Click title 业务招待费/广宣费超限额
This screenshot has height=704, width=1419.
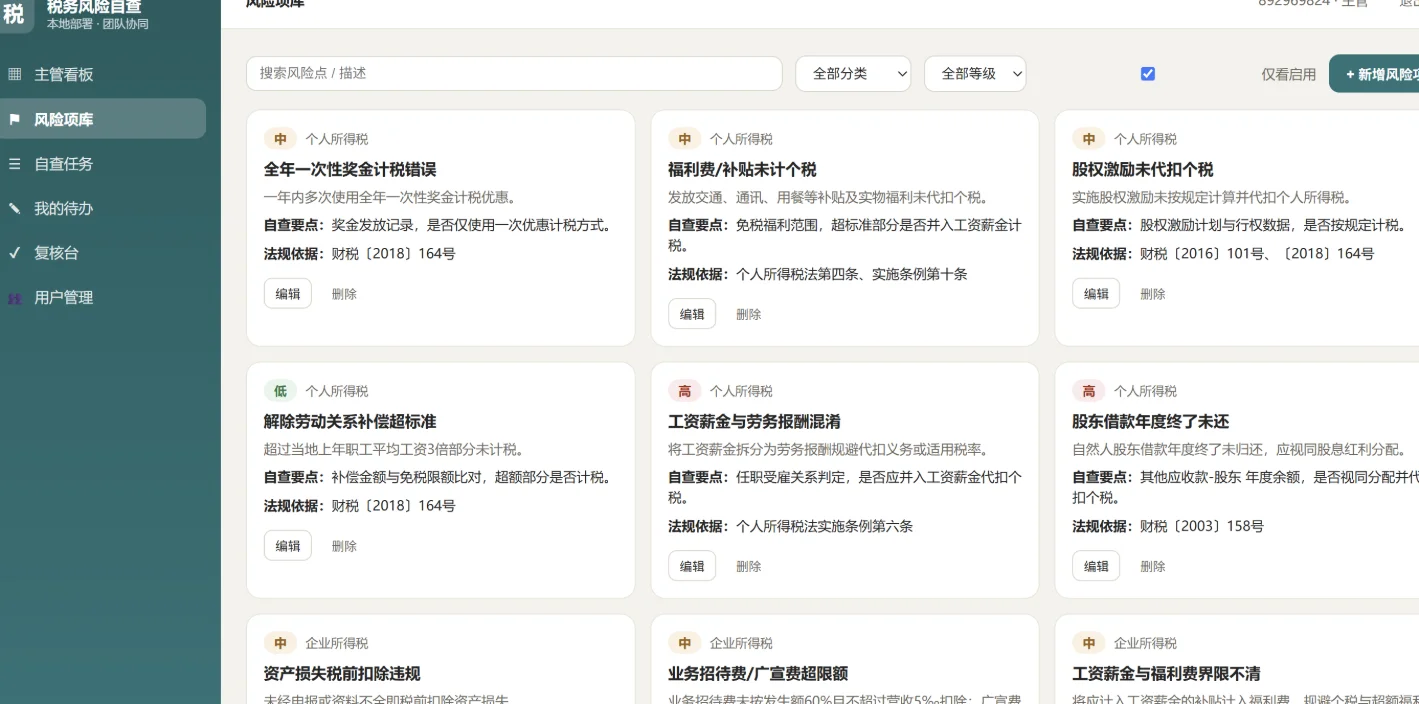pos(758,673)
